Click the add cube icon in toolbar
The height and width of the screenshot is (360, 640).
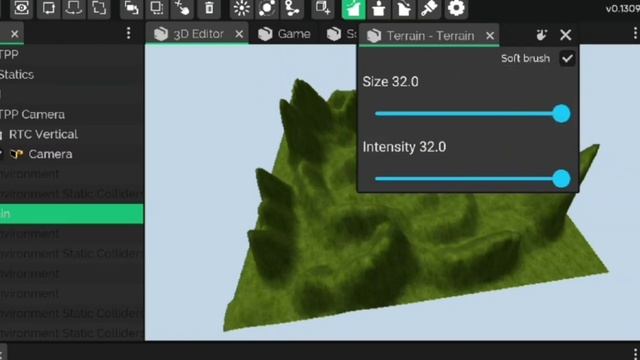[323, 8]
